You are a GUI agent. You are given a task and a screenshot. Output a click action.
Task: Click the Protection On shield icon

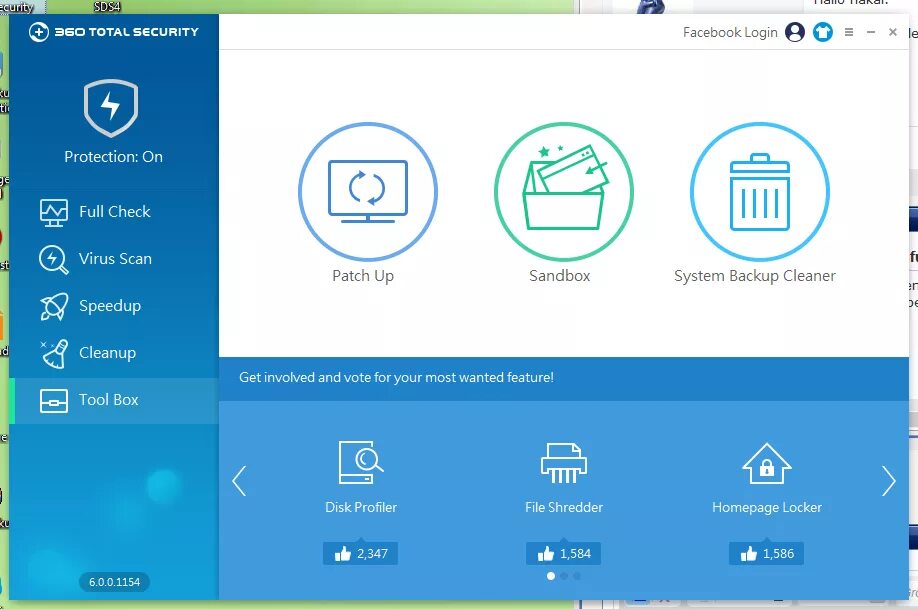pos(111,108)
